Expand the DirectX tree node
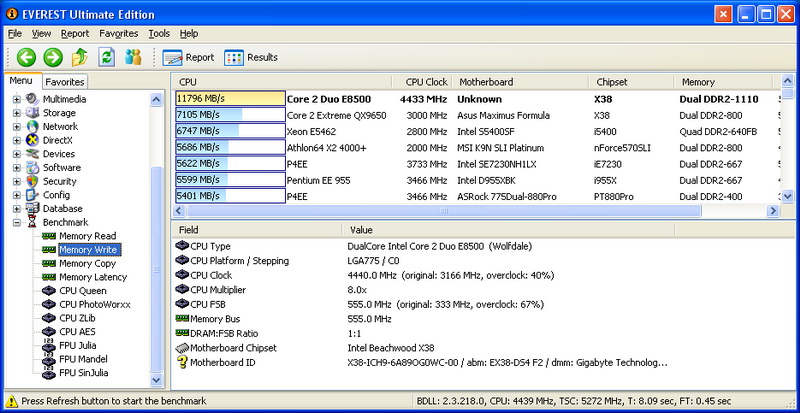800x413 pixels. (x=17, y=140)
